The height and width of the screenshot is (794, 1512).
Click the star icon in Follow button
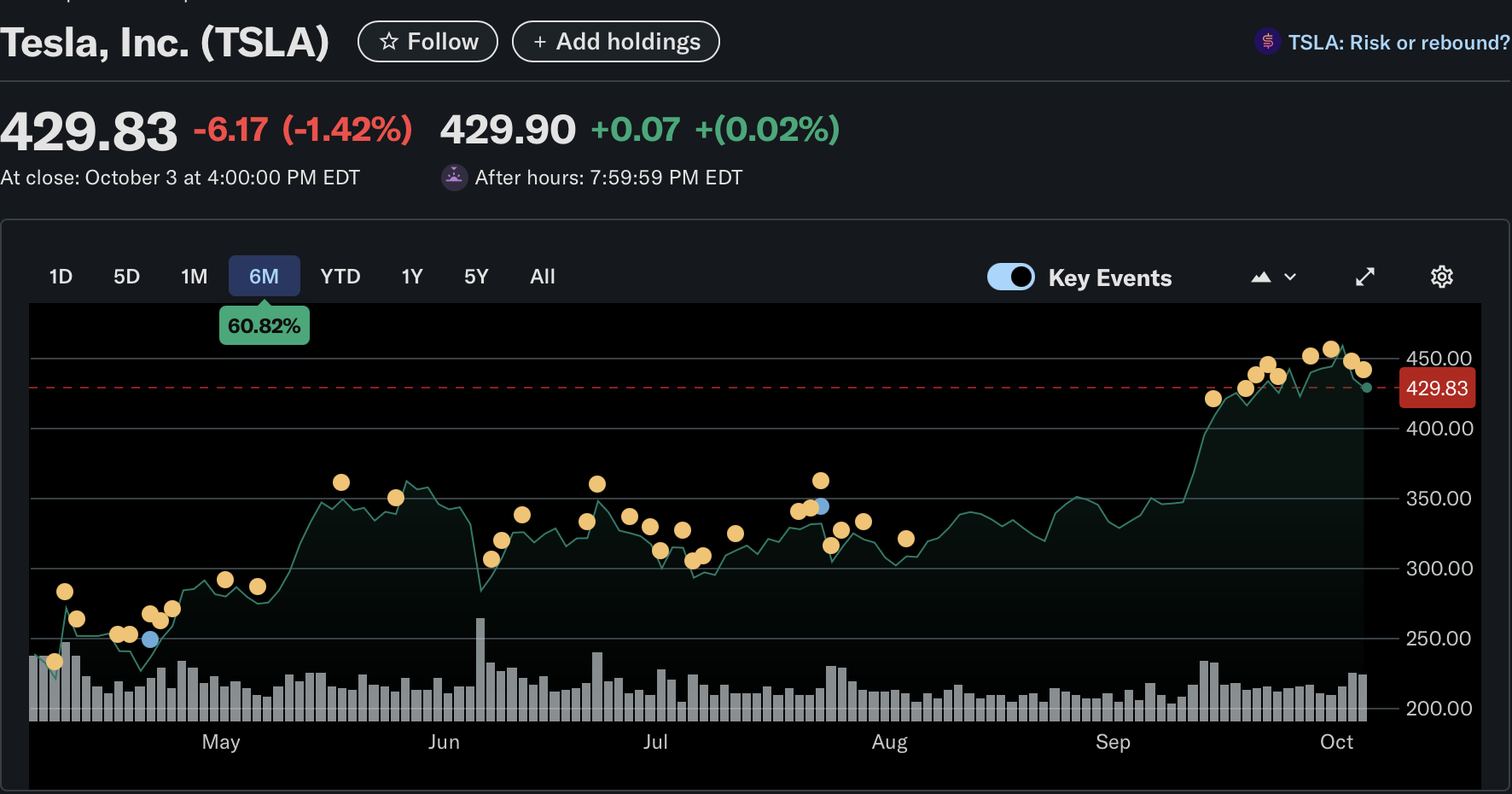(x=389, y=42)
